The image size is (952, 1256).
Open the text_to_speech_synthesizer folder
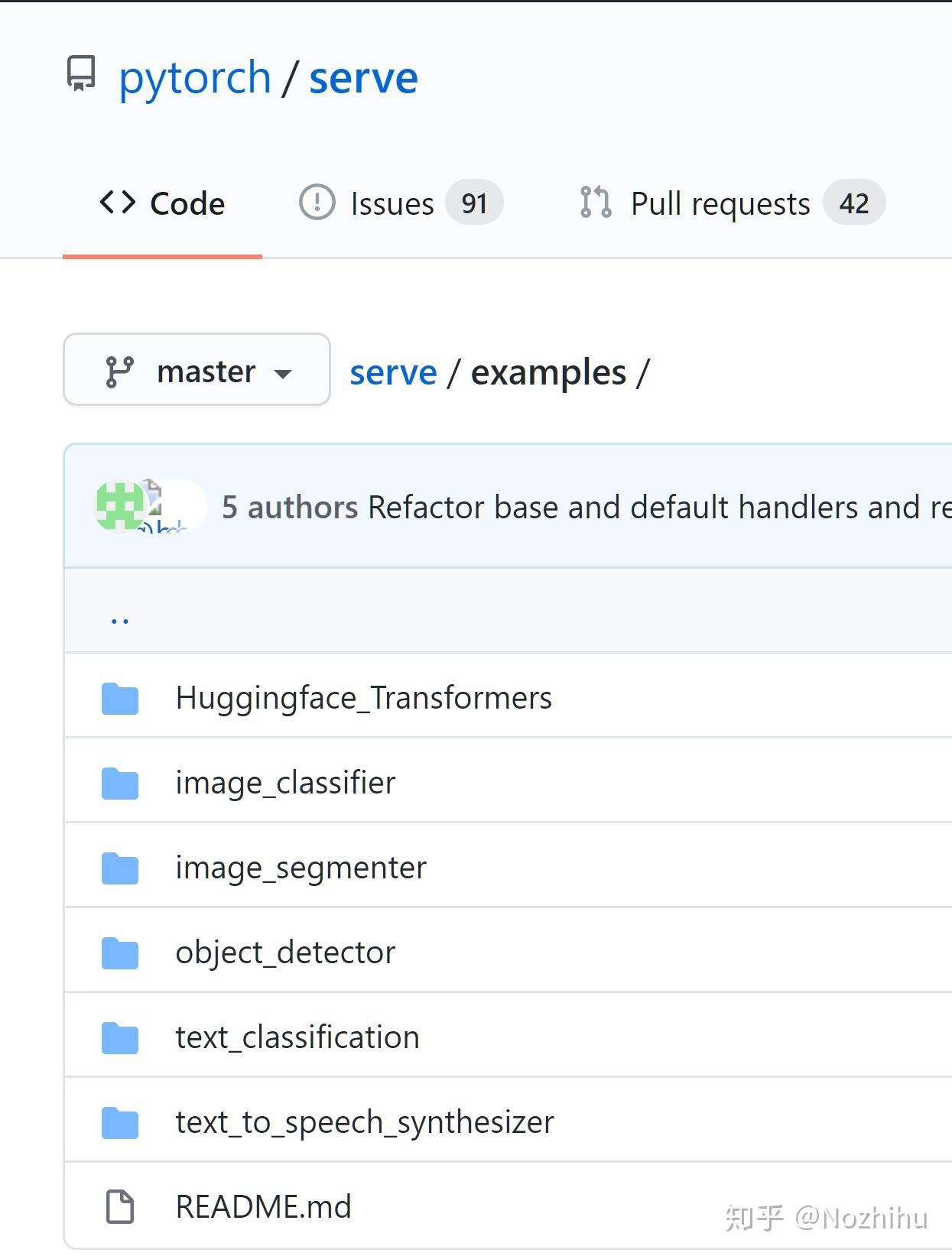[364, 1123]
